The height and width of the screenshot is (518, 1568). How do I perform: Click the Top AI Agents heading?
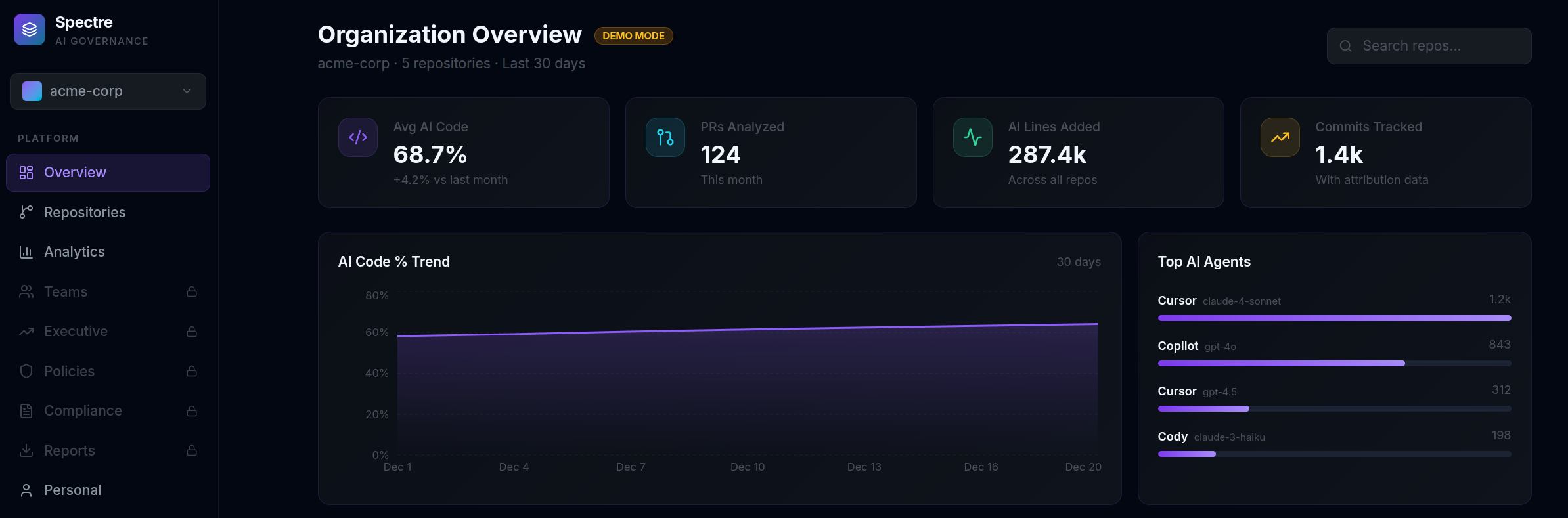coord(1204,262)
